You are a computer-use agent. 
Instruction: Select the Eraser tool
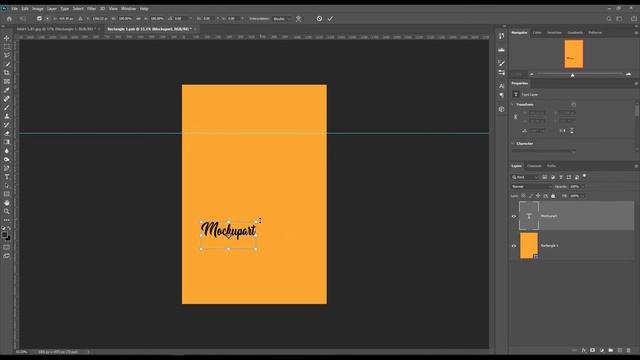(x=7, y=133)
